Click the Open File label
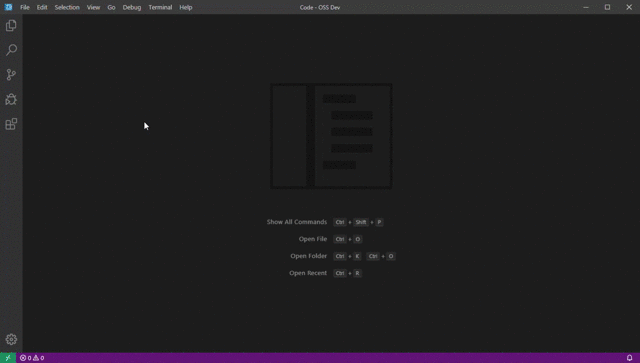This screenshot has width=640, height=363. pyautogui.click(x=313, y=239)
